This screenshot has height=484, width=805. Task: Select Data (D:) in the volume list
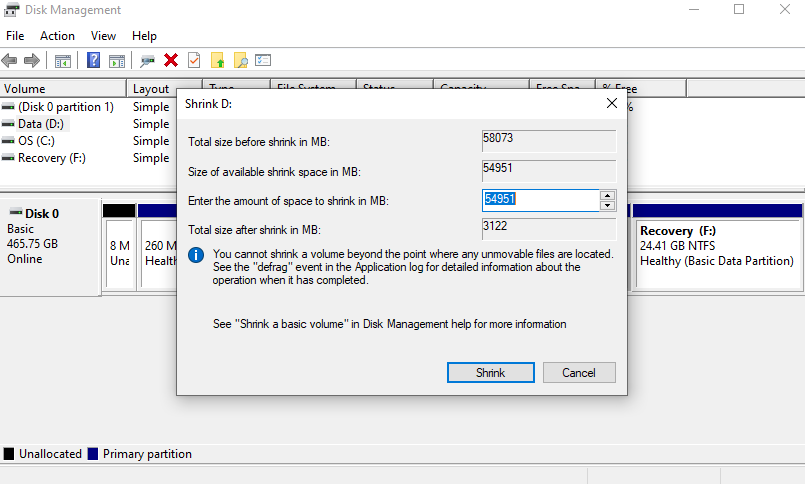(41, 124)
